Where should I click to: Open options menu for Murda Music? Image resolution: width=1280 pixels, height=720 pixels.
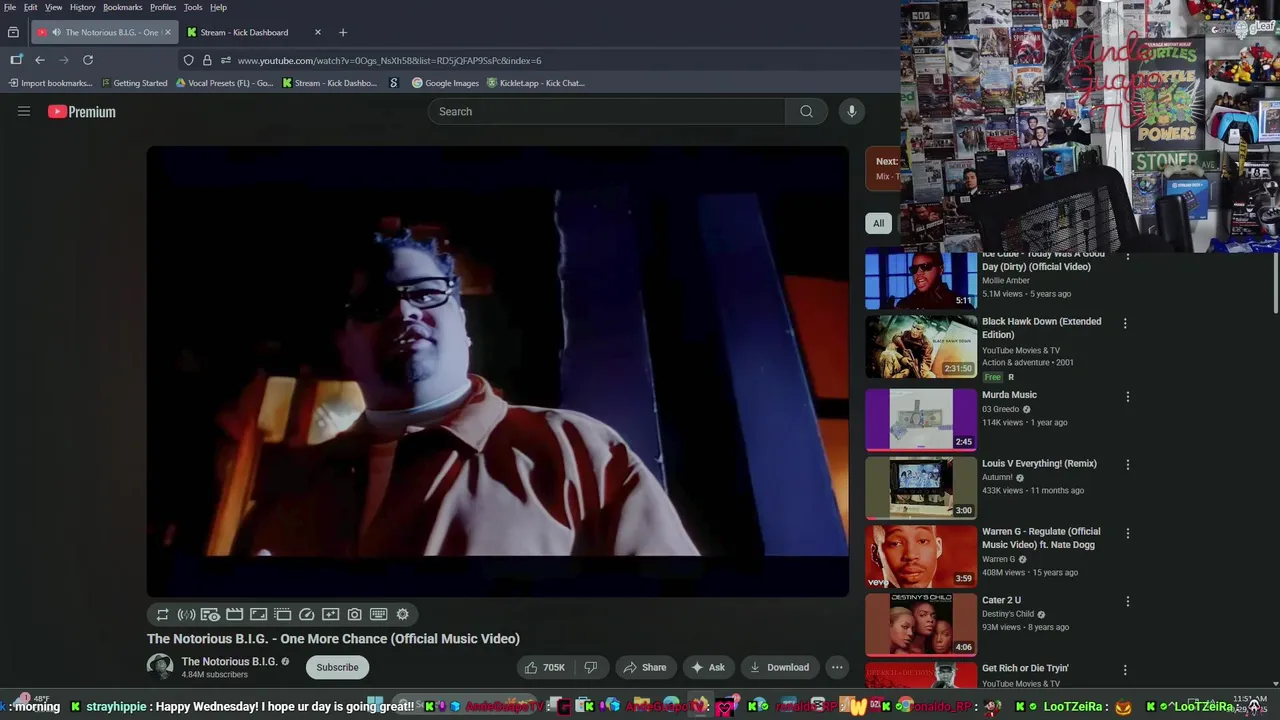(x=1128, y=397)
